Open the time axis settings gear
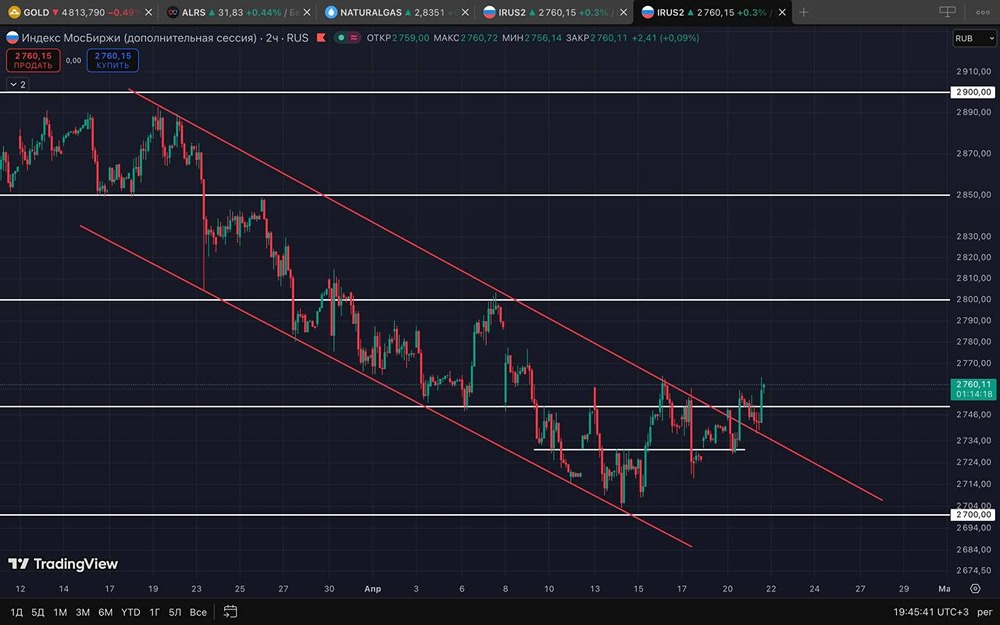Screen dimensions: 1000x625 974,588
